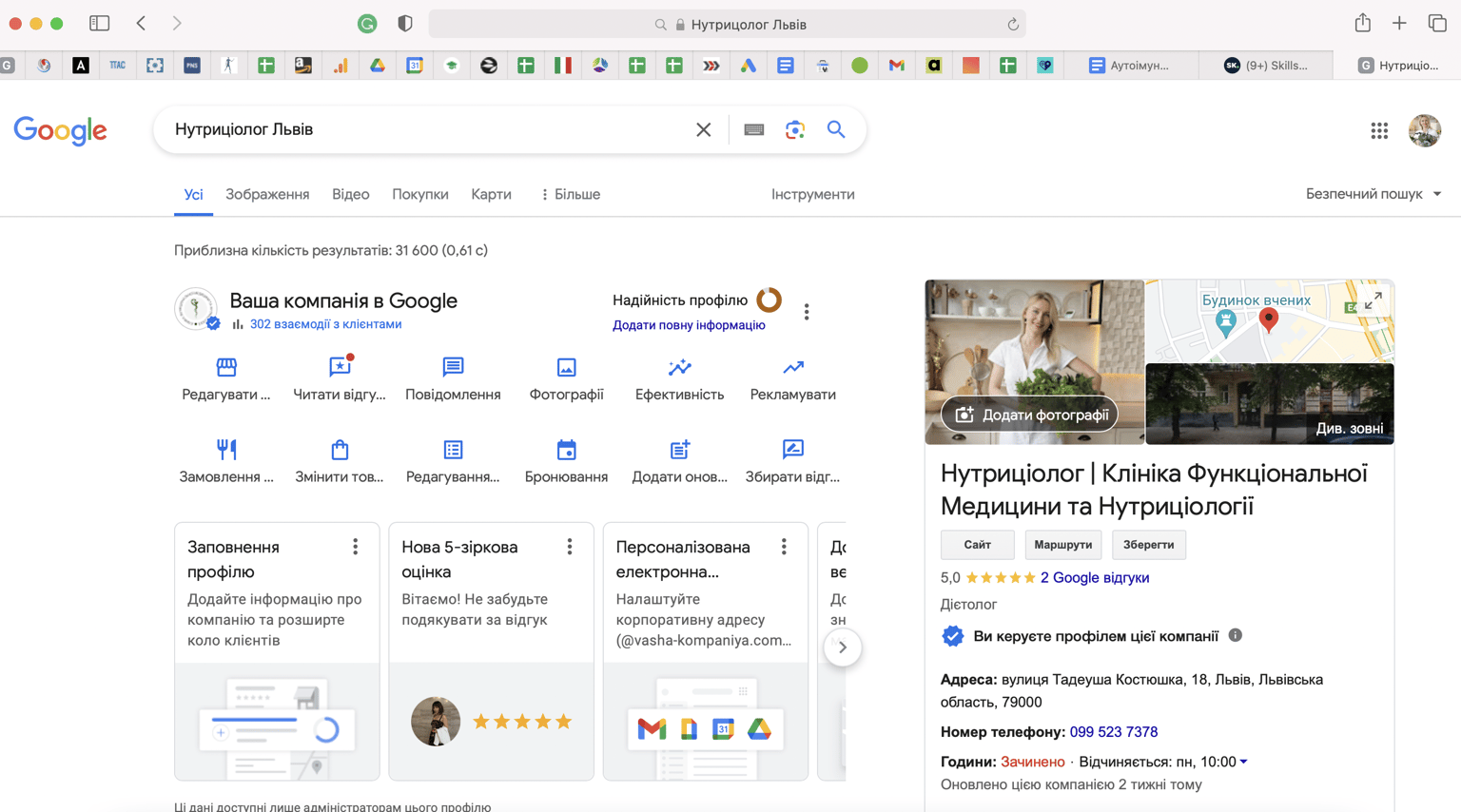1461x812 pixels.
Task: Open the Edit services list icon
Action: (453, 449)
